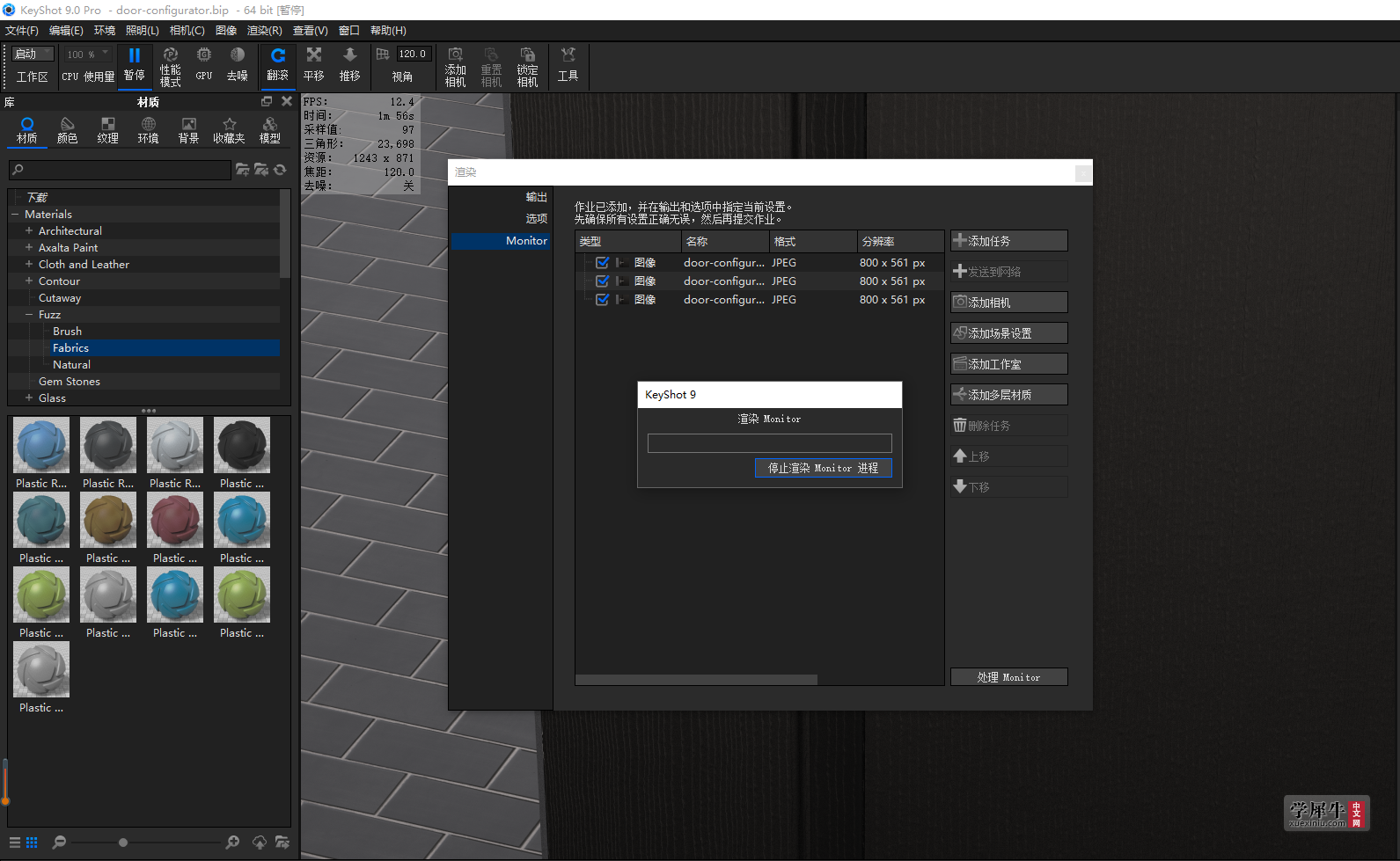This screenshot has height=861, width=1400.
Task: Uncheck the first image job checkbox
Action: (x=603, y=263)
